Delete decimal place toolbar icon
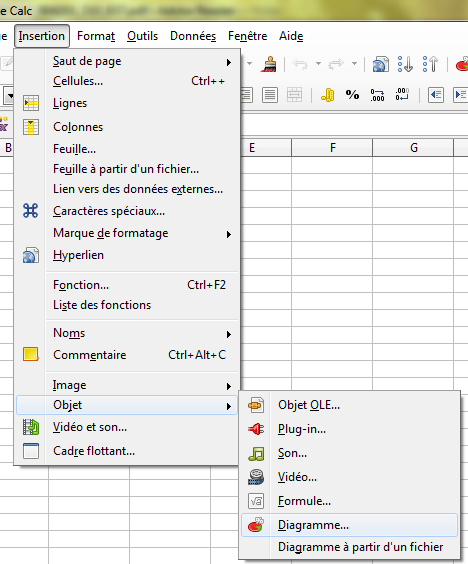This screenshot has width=468, height=564. [x=402, y=95]
